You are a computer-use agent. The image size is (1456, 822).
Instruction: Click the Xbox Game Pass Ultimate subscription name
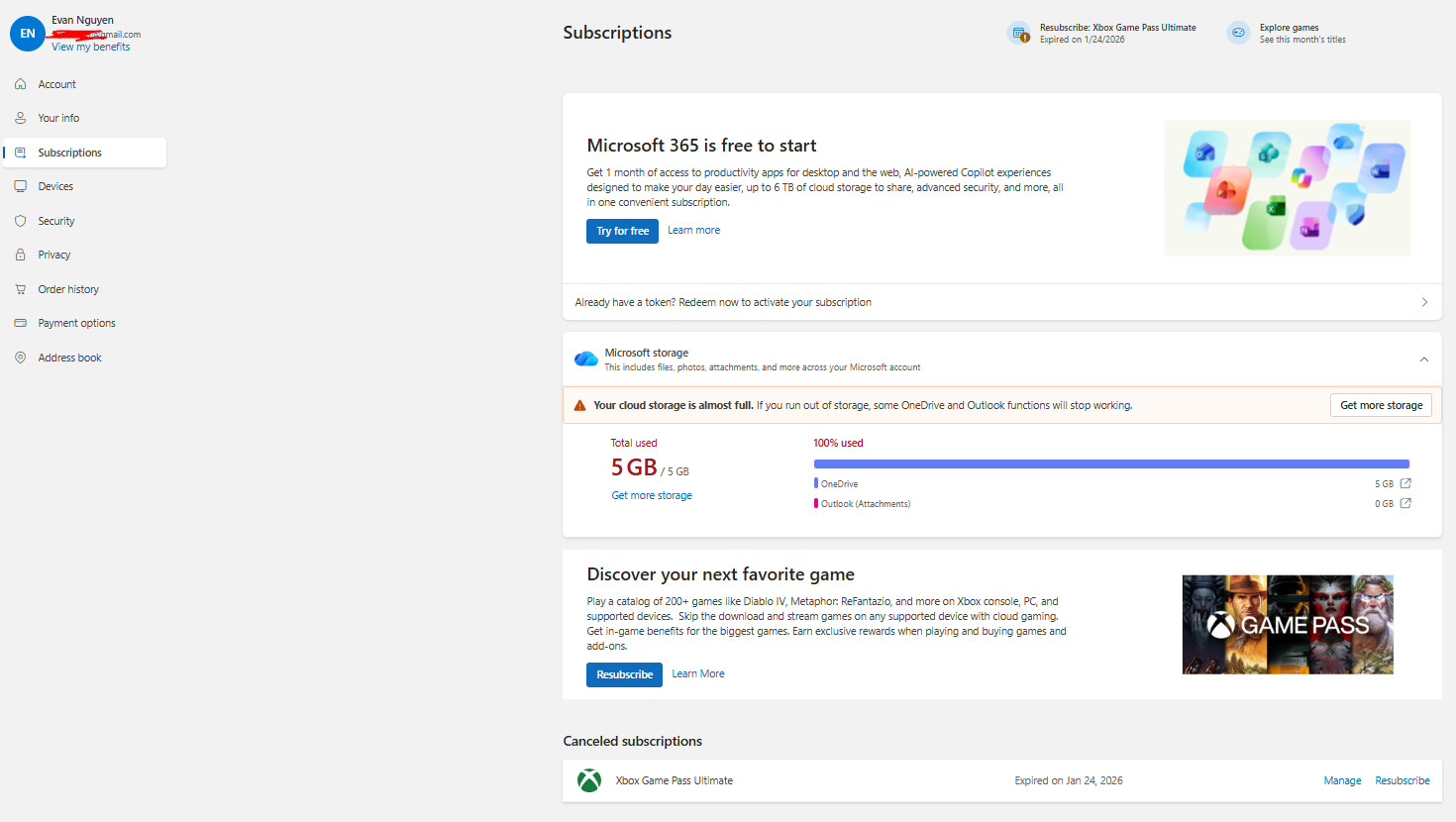coord(675,780)
